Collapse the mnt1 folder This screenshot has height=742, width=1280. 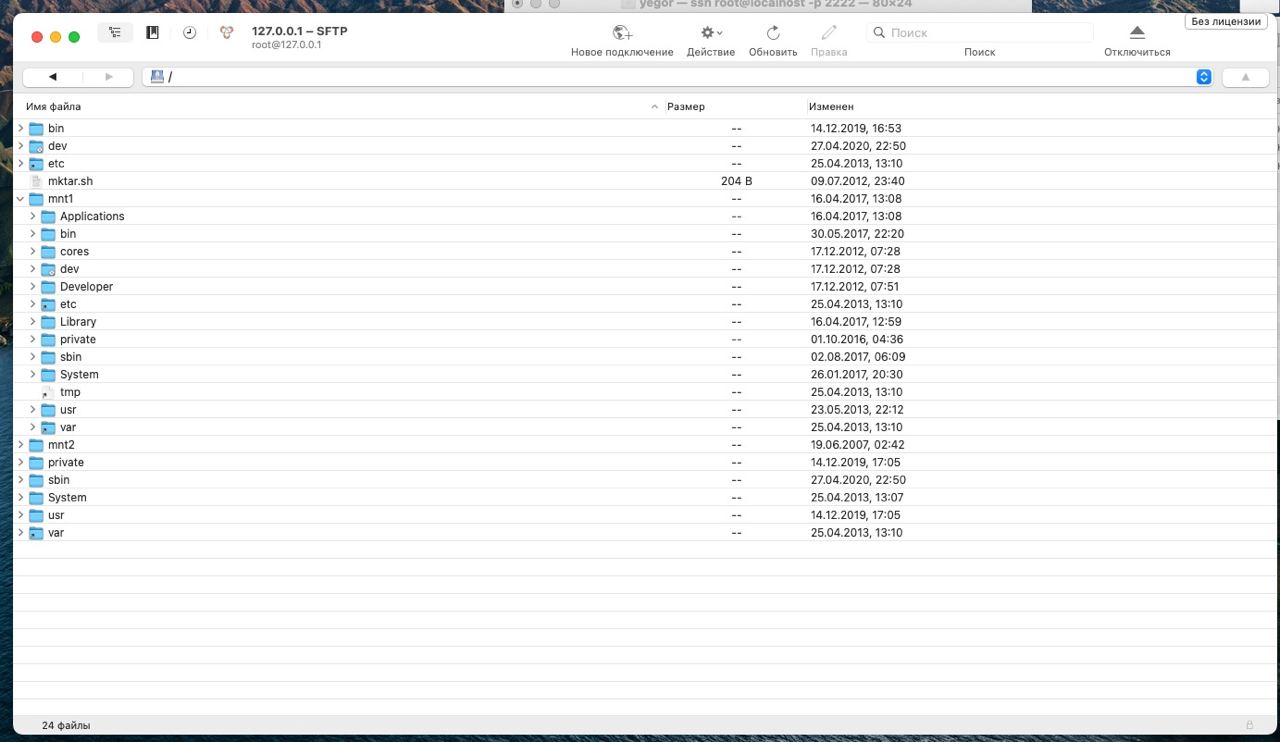point(20,199)
